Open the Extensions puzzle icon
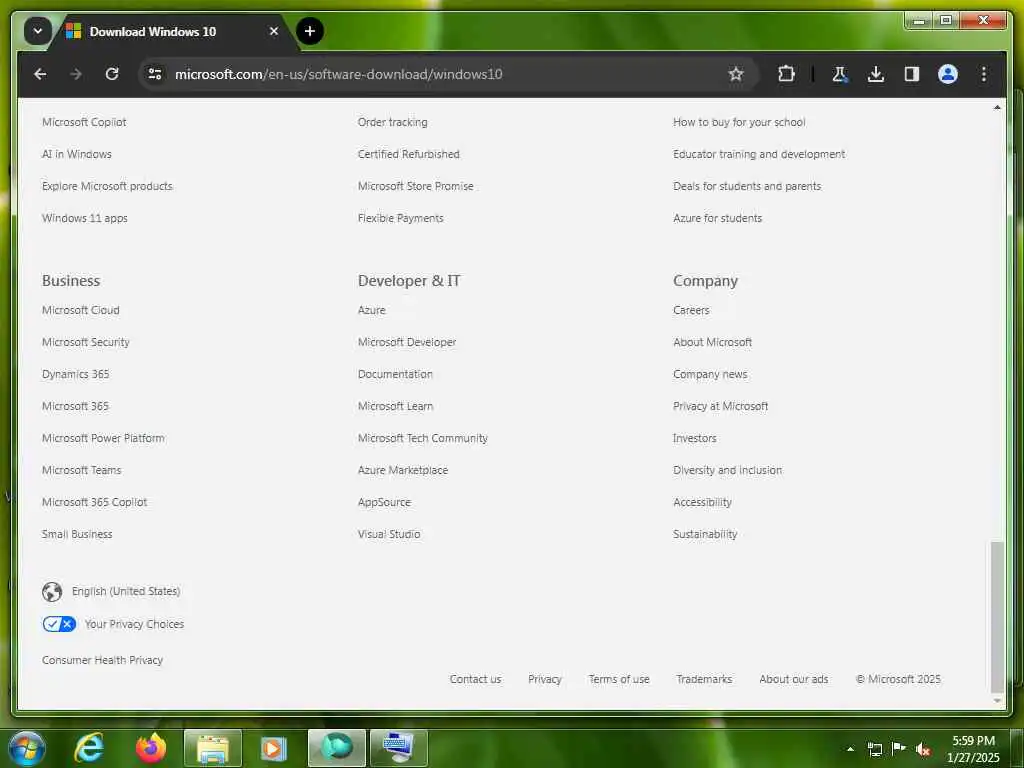Screen dimensions: 1024x768 pyautogui.click(x=786, y=74)
